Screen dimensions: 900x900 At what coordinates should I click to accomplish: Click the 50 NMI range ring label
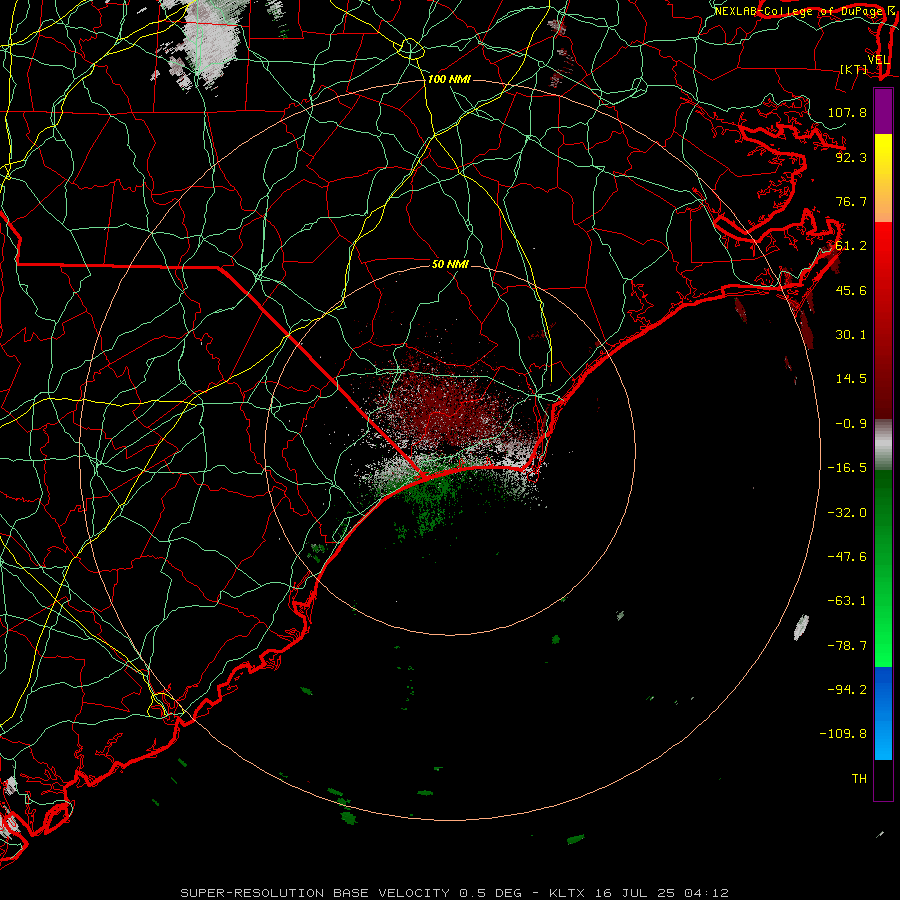coord(450,264)
